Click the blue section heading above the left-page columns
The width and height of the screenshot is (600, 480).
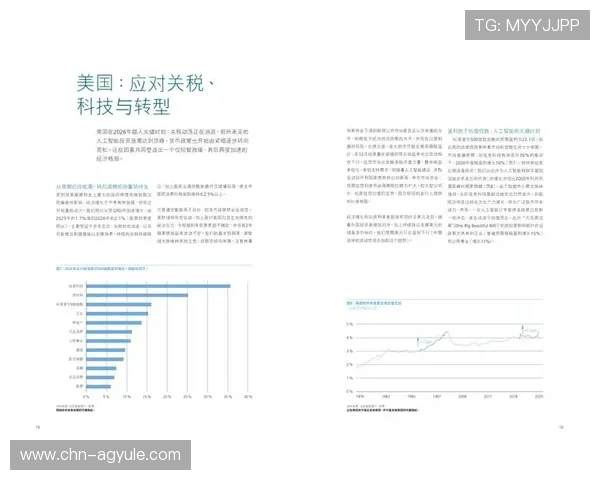pos(102,186)
